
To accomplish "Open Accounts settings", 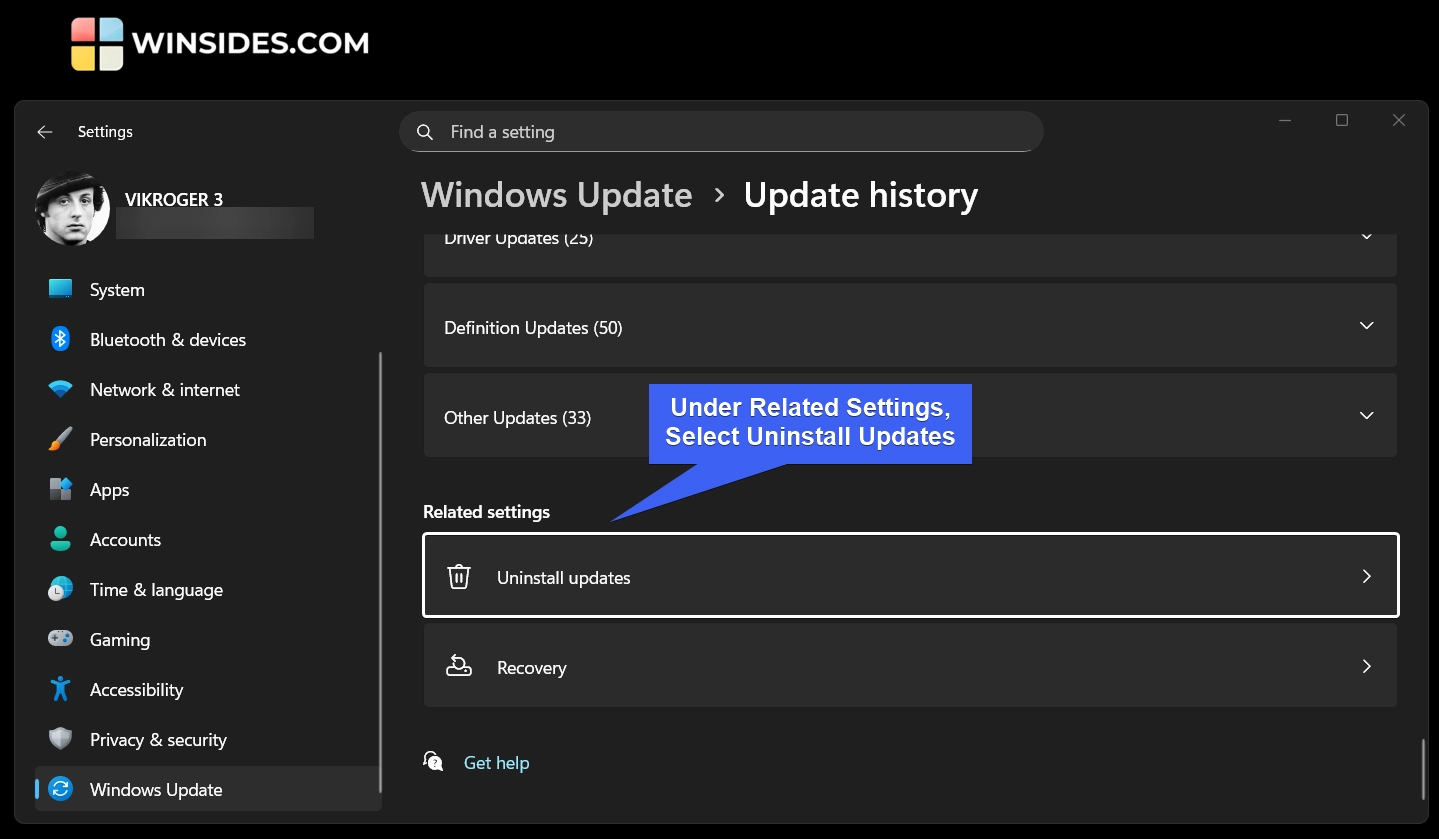I will [126, 539].
